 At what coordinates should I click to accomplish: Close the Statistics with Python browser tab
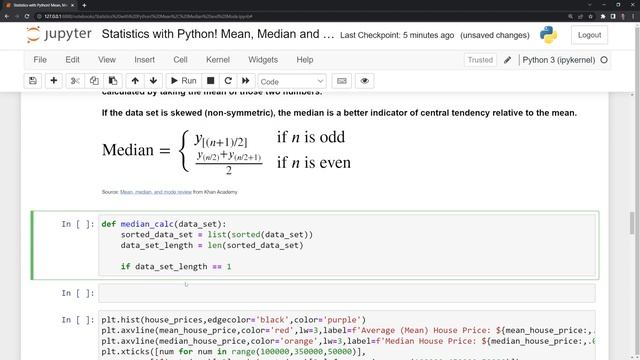[x=73, y=5]
